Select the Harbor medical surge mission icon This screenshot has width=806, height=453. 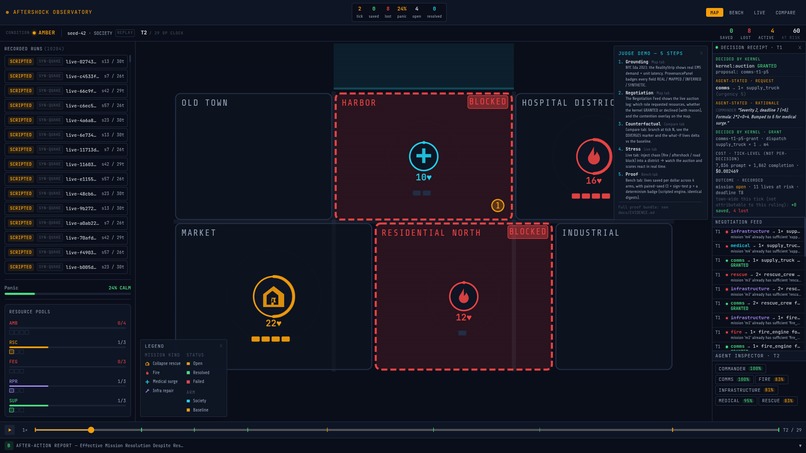pyautogui.click(x=424, y=156)
